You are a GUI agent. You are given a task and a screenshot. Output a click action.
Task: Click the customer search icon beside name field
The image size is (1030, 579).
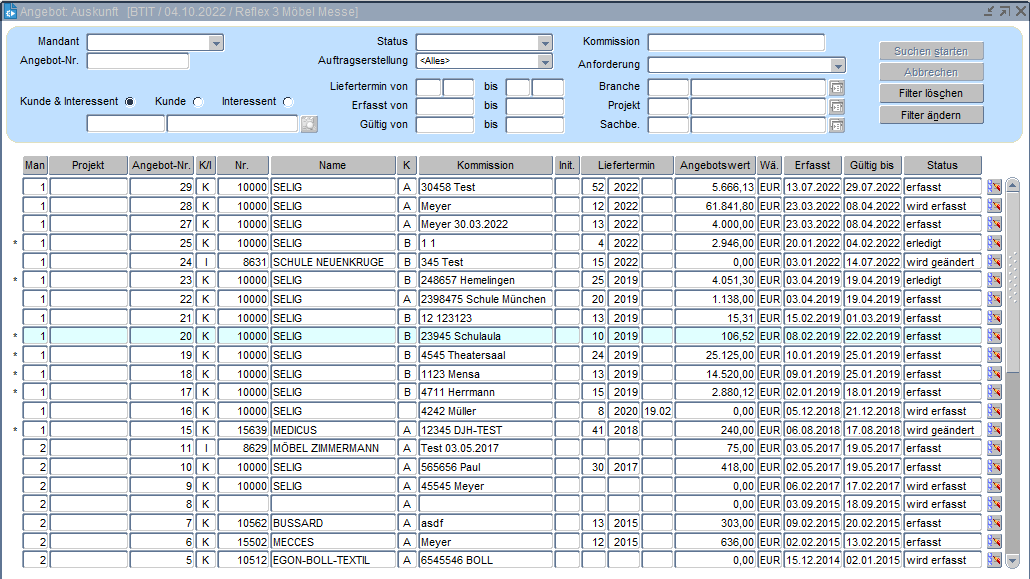(x=309, y=124)
